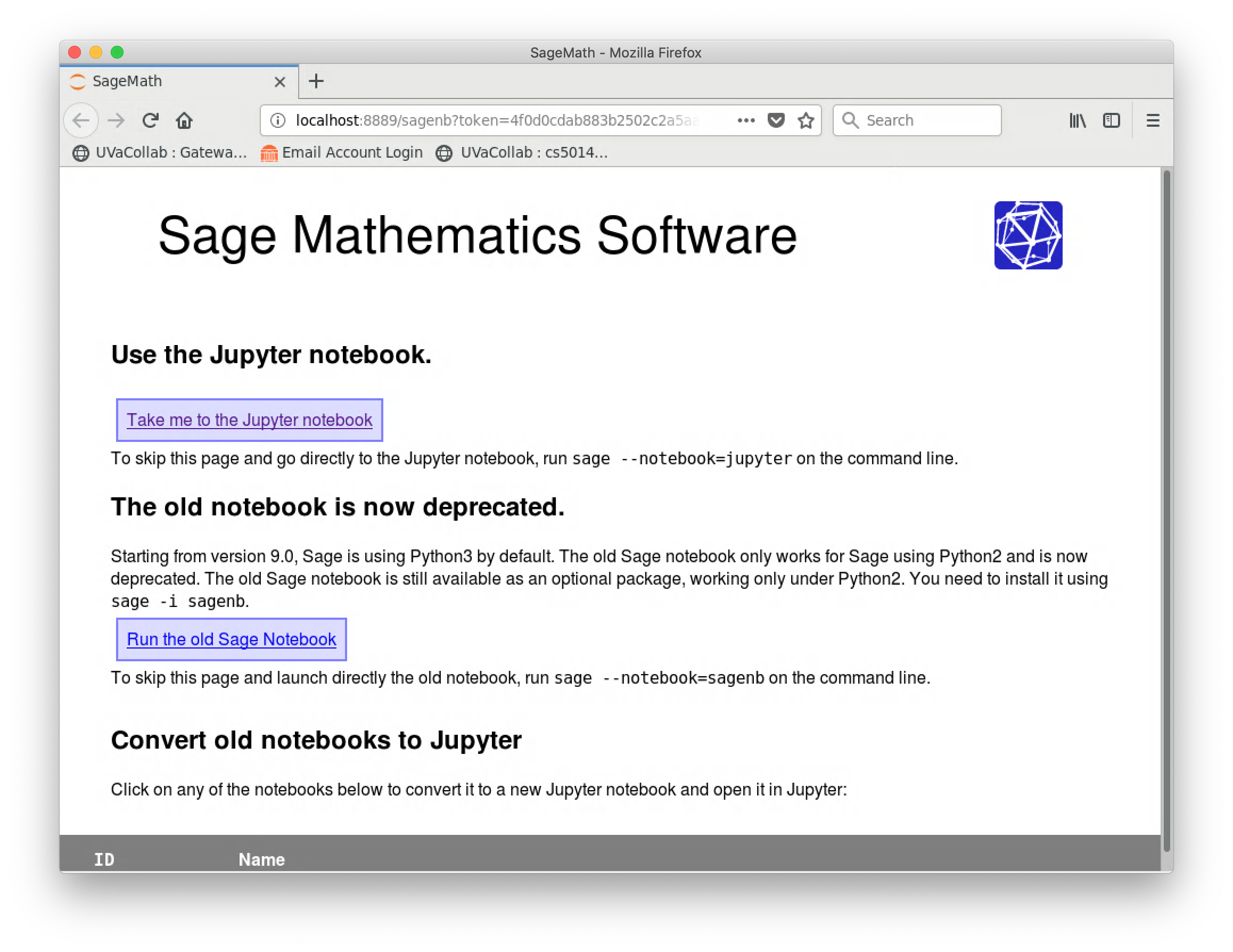Screen dimensions: 1233x952
Task: Click the browser back arrow button
Action: [x=81, y=120]
